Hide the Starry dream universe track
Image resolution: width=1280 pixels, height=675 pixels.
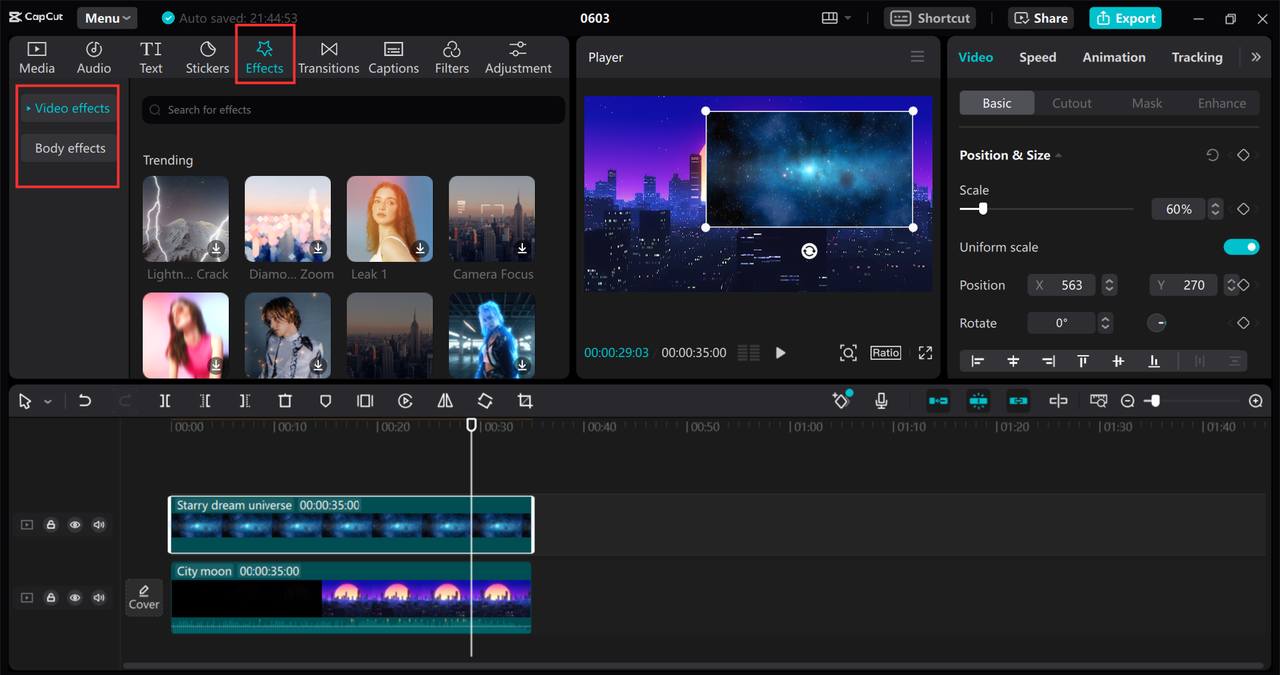coord(75,525)
